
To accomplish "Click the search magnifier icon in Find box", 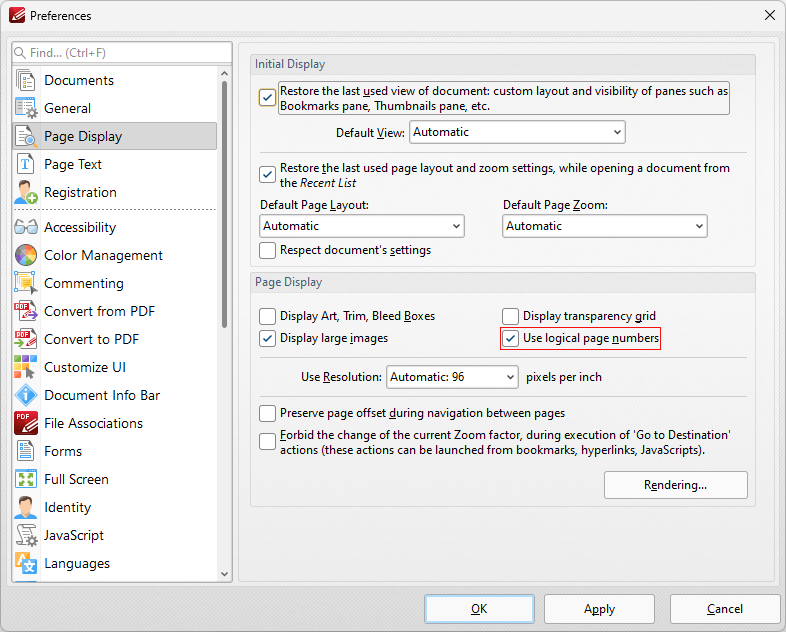I will point(20,53).
